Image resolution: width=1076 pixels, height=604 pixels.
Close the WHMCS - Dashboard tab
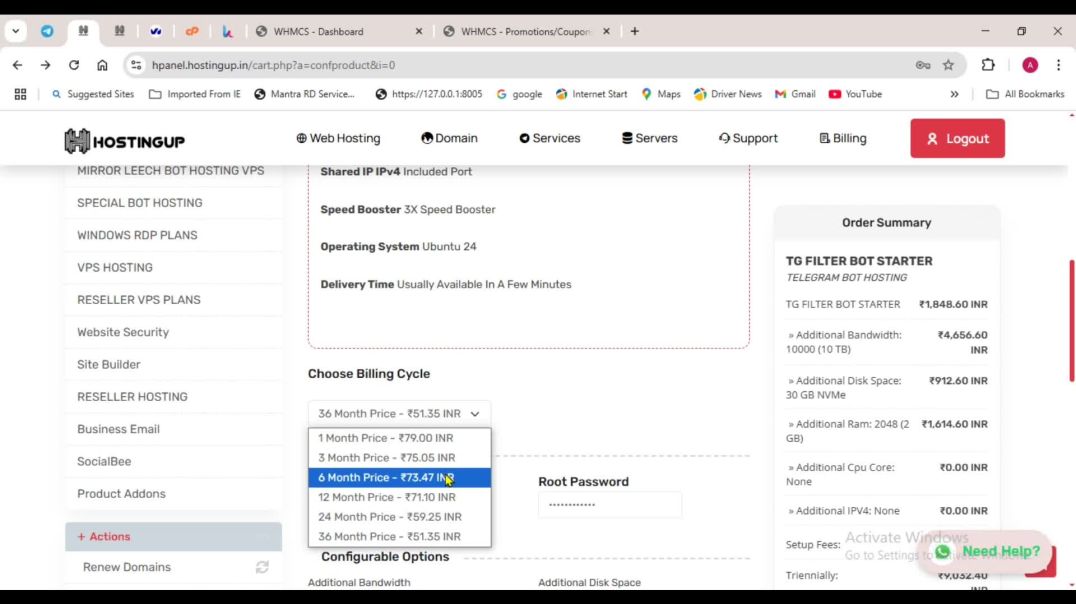pos(419,32)
